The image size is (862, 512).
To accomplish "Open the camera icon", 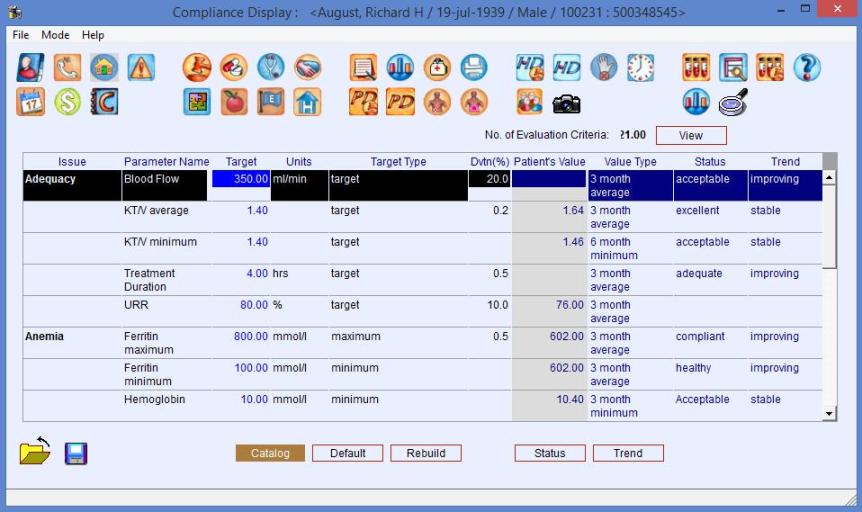I will 567,103.
